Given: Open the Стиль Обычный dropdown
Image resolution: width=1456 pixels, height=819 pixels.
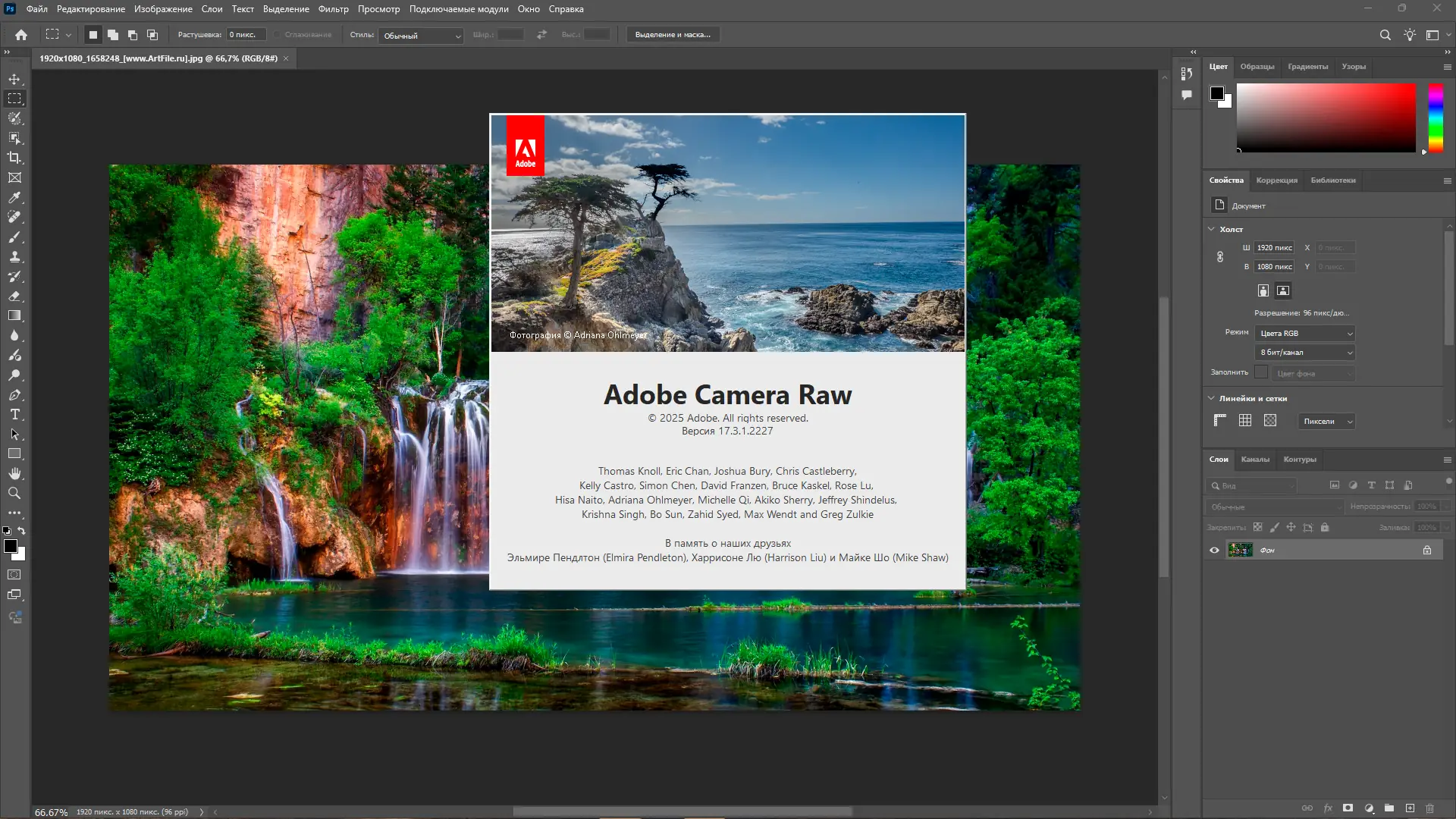Looking at the screenshot, I should (x=421, y=36).
